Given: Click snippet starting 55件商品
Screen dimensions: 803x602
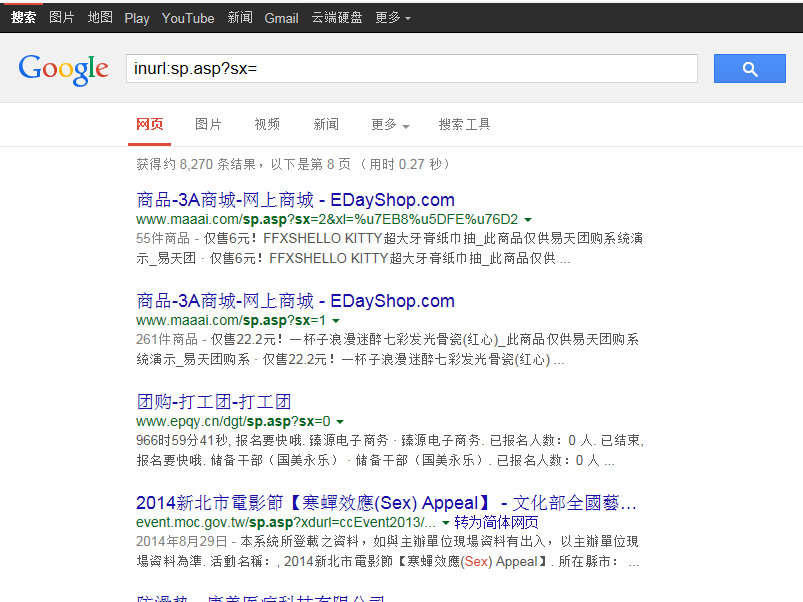Looking at the screenshot, I should coord(390,248).
